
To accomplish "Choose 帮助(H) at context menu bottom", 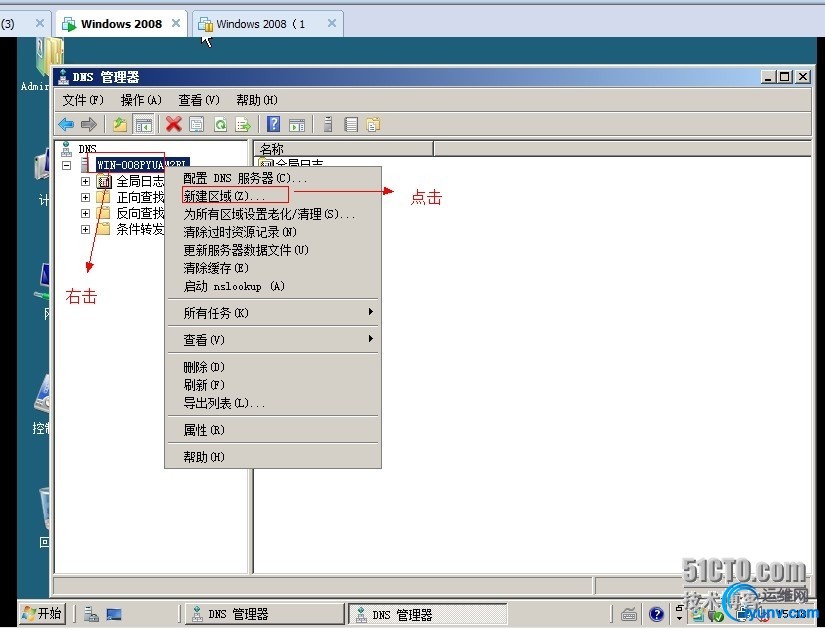I will (x=273, y=456).
